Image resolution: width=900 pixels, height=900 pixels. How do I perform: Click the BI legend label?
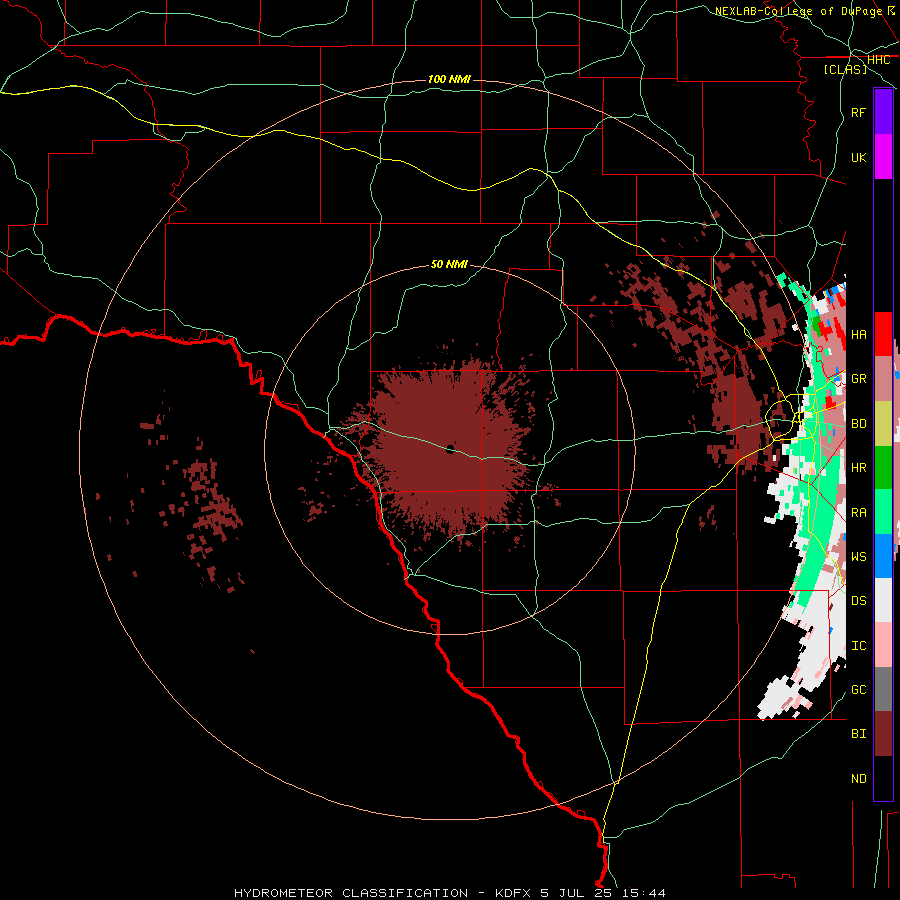point(858,734)
